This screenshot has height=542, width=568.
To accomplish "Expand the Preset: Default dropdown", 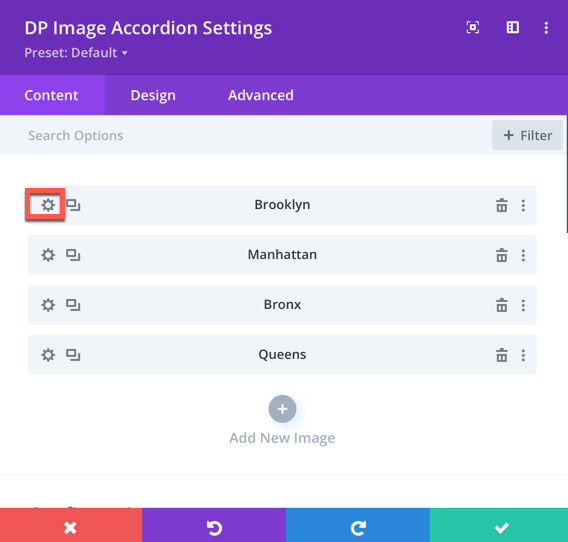I will click(76, 53).
